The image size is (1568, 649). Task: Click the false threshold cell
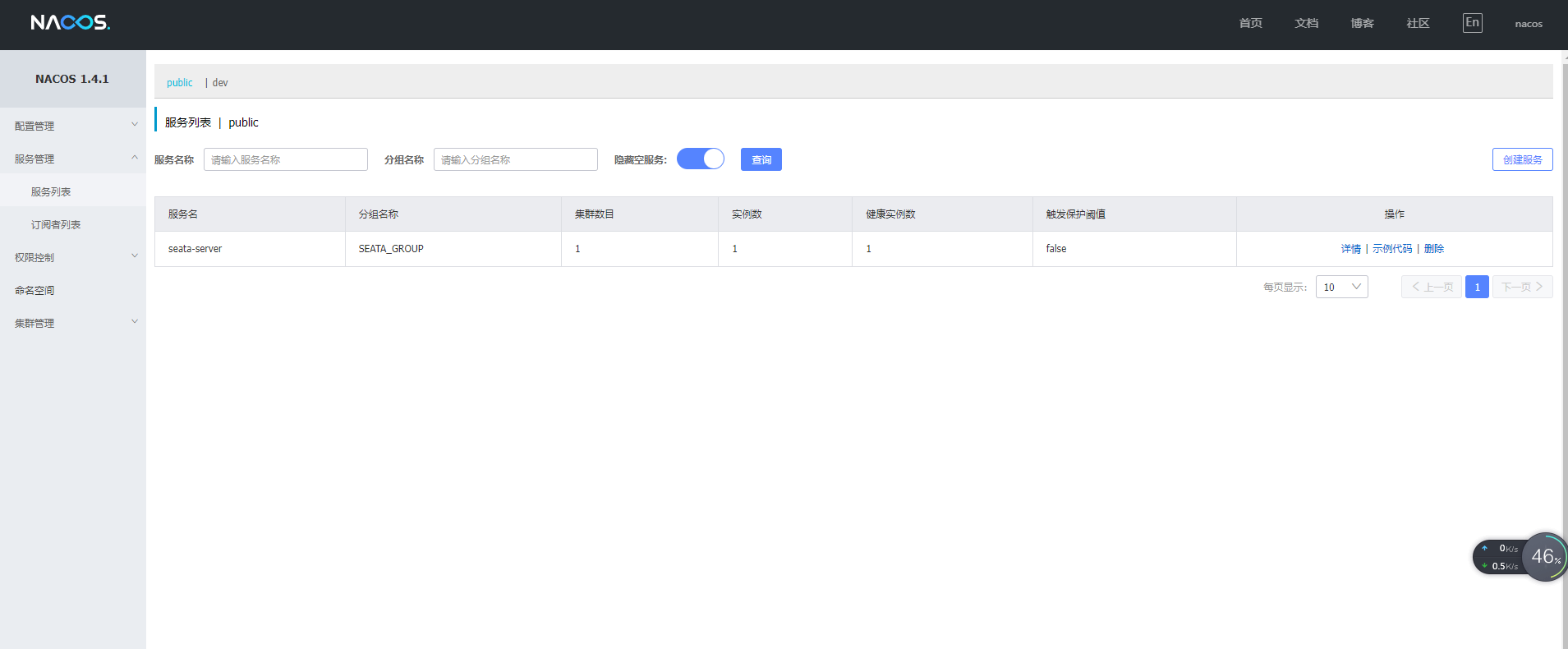[x=1134, y=249]
